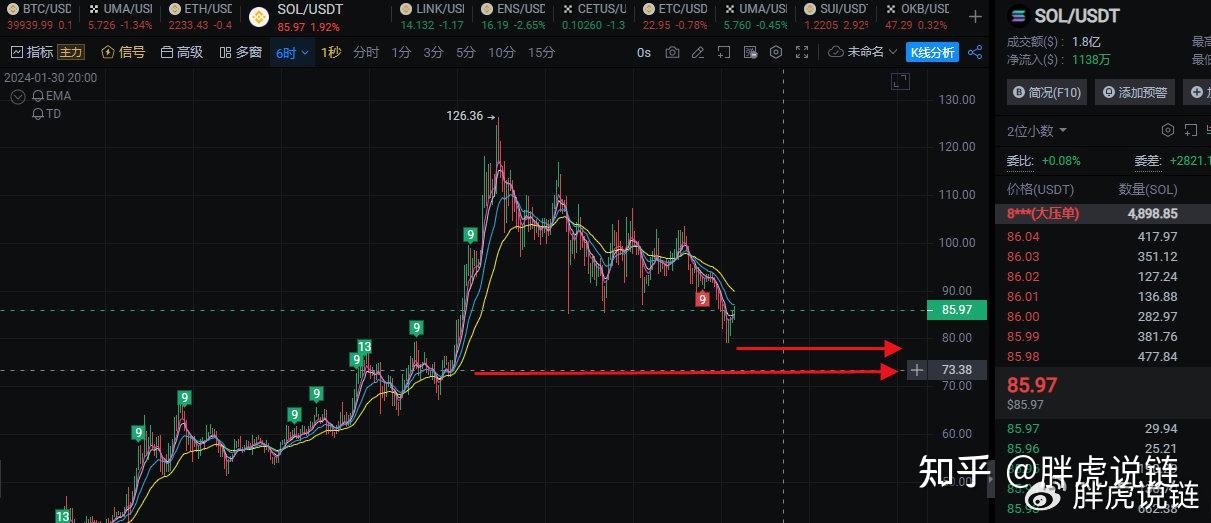The height and width of the screenshot is (523, 1211).
Task: Click the 数量(SOL) column header
Action: point(1147,189)
